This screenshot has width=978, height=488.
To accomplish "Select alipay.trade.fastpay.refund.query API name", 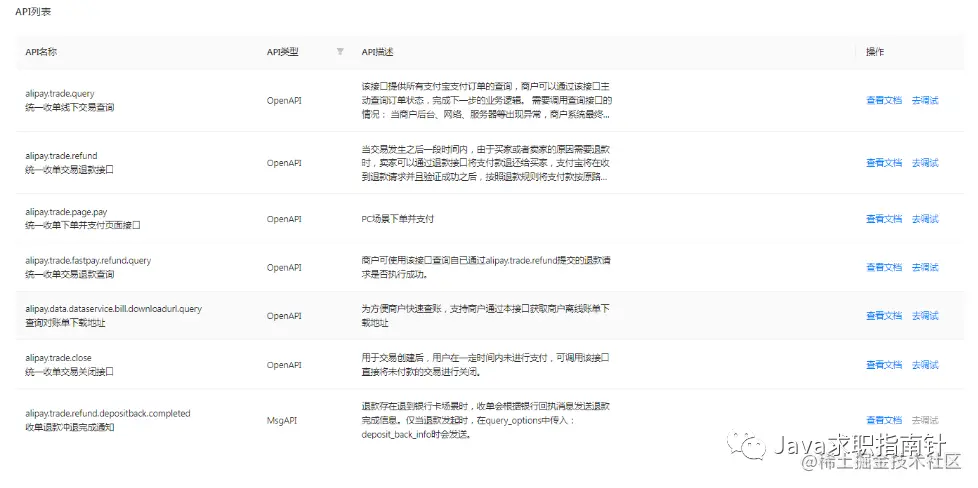I will coord(88,260).
